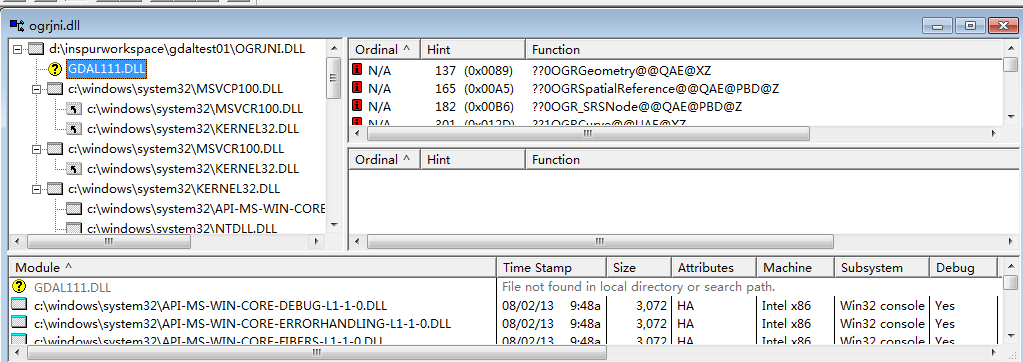Click the tree pane's horizontal scrollbar right arrow
The width and height of the screenshot is (1023, 362).
[317, 241]
